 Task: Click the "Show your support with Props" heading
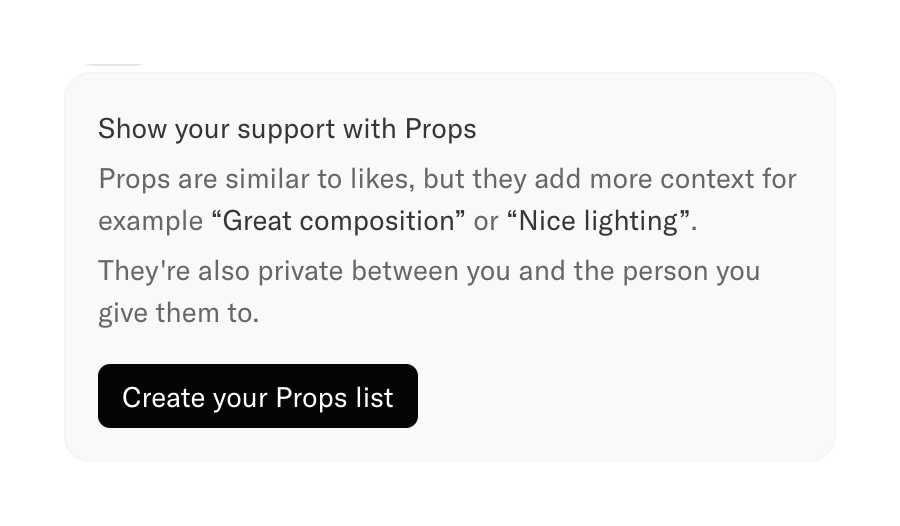(x=287, y=129)
